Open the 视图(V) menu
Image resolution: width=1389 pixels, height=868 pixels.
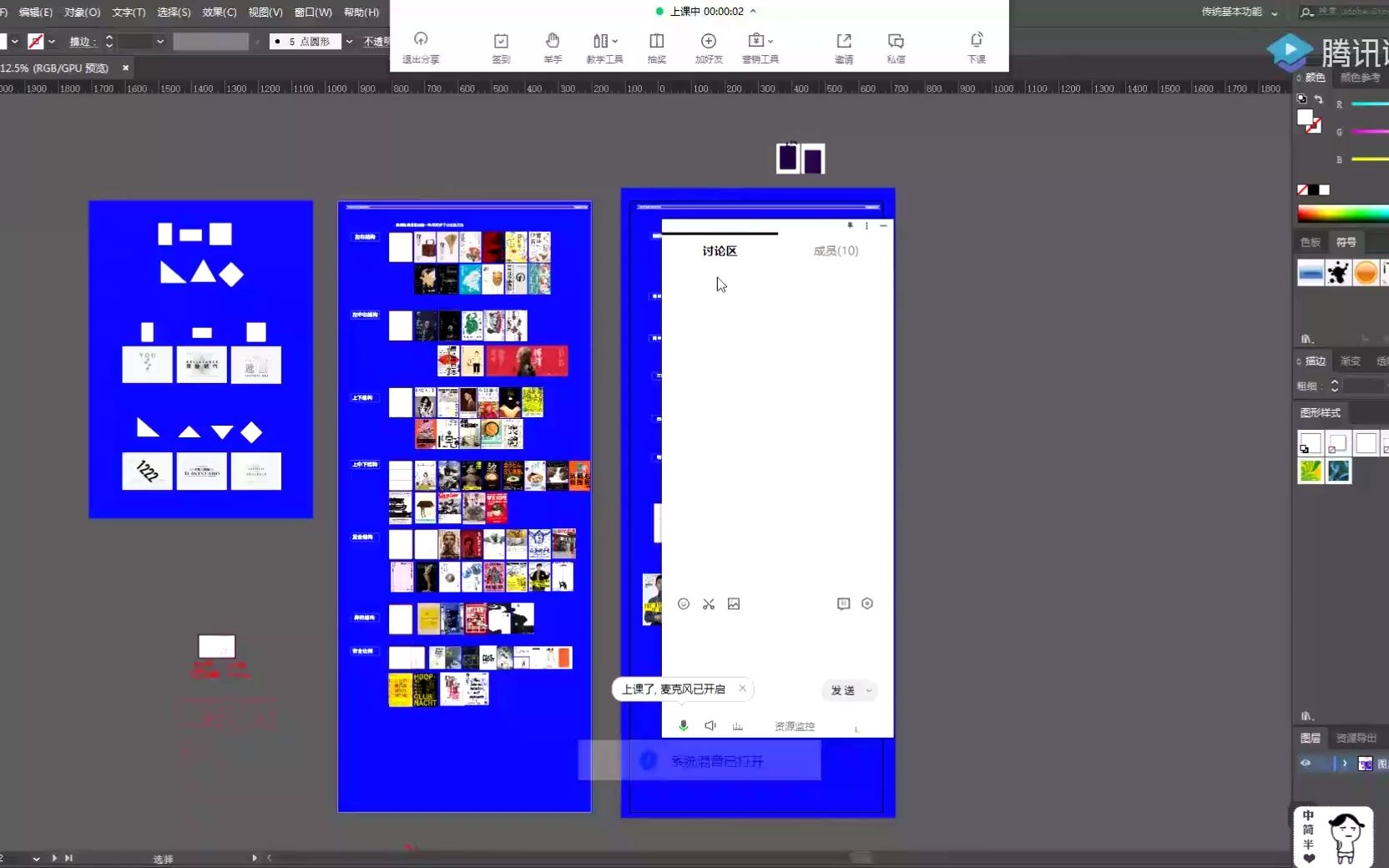click(x=265, y=12)
